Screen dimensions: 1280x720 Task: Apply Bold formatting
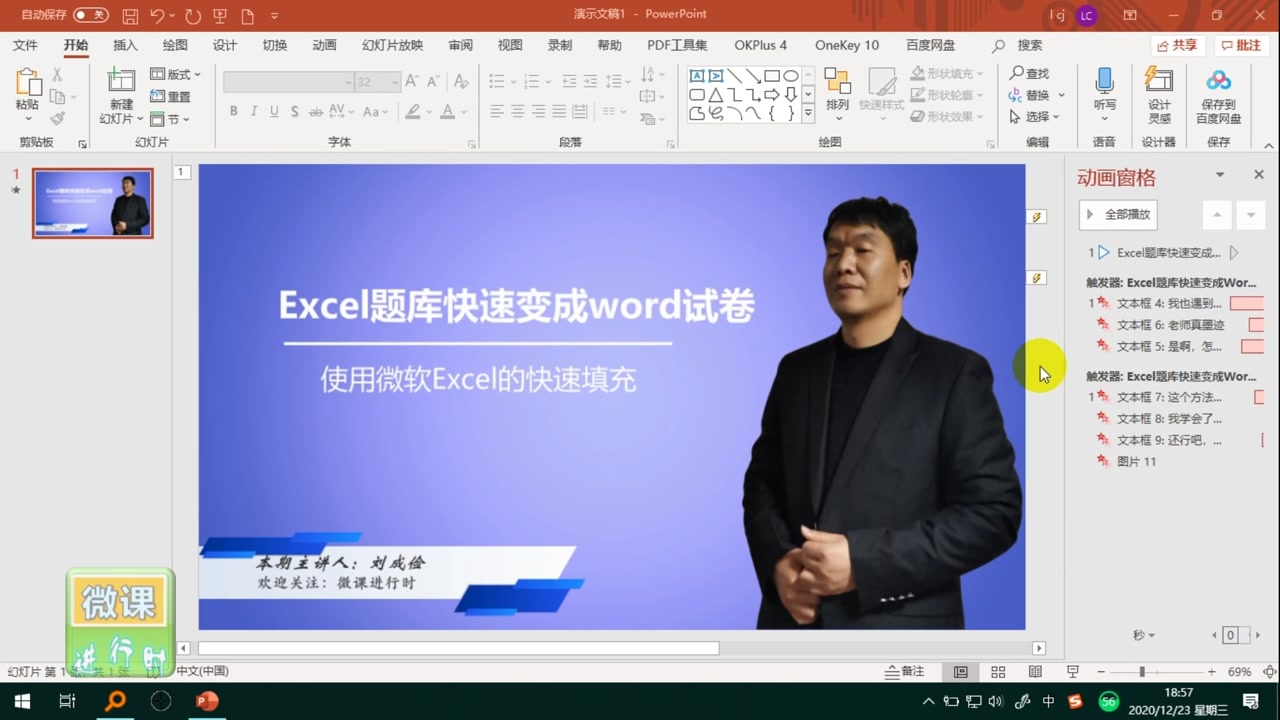tap(233, 111)
